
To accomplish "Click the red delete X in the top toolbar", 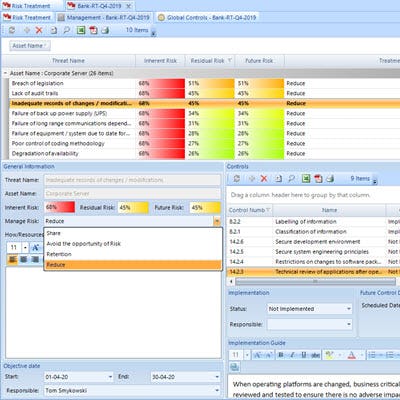I will pyautogui.click(x=39, y=30).
